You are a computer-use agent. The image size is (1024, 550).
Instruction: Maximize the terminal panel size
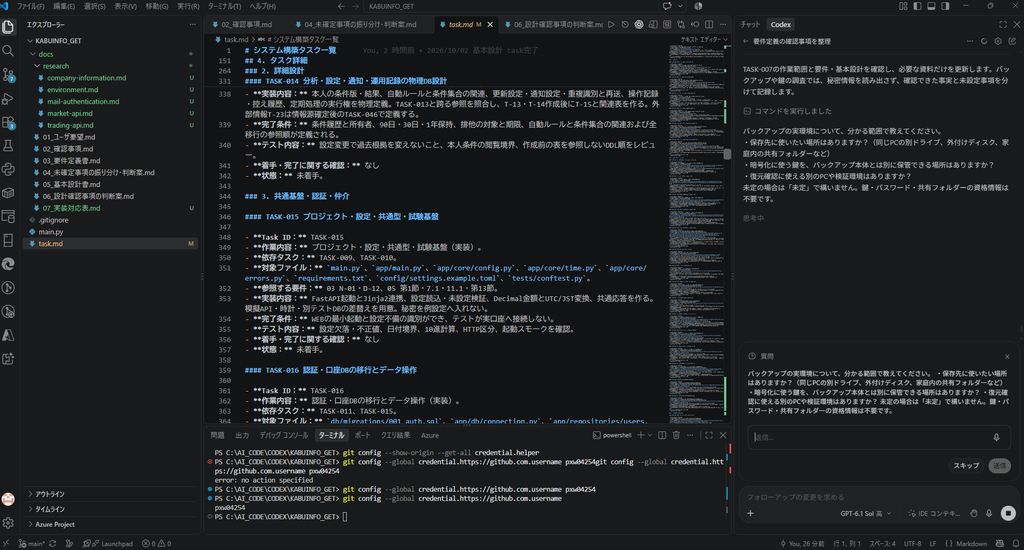pyautogui.click(x=709, y=435)
